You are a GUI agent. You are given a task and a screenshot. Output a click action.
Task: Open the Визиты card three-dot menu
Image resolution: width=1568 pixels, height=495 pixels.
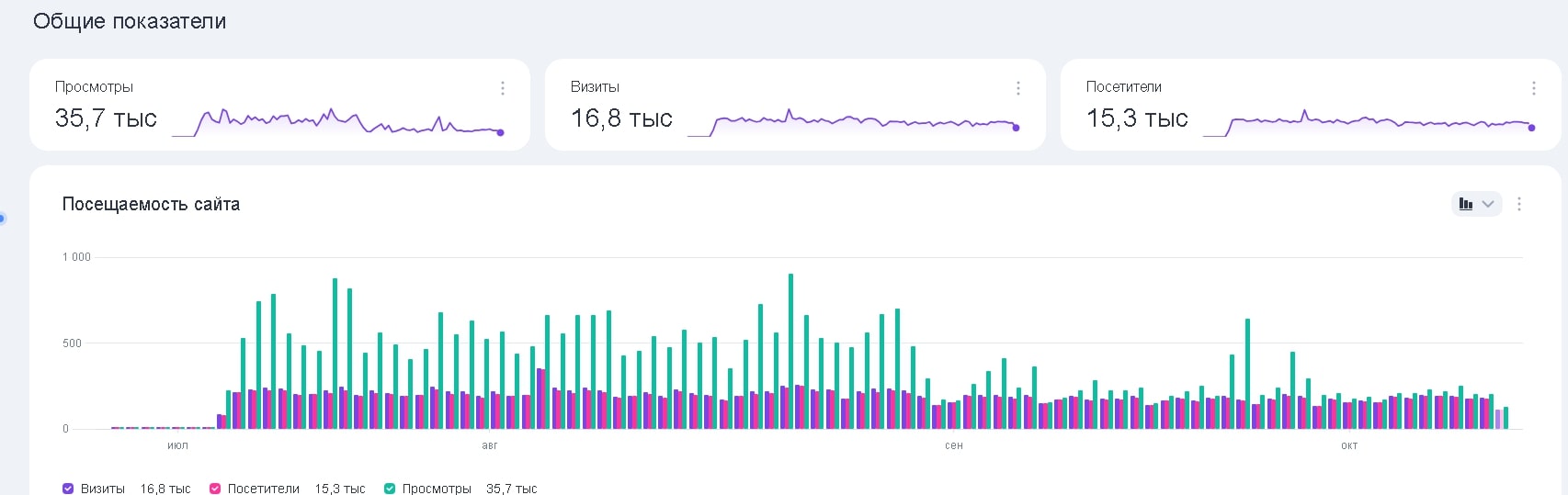(1017, 88)
